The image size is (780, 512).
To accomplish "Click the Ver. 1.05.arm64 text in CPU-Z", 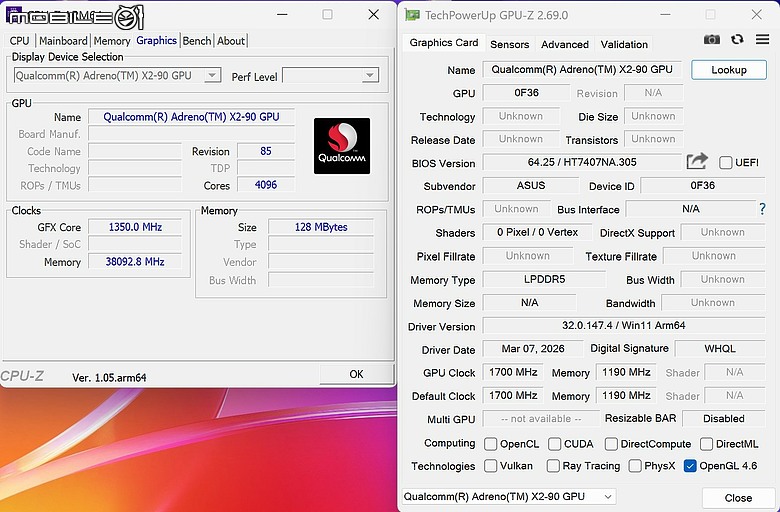I will (109, 378).
